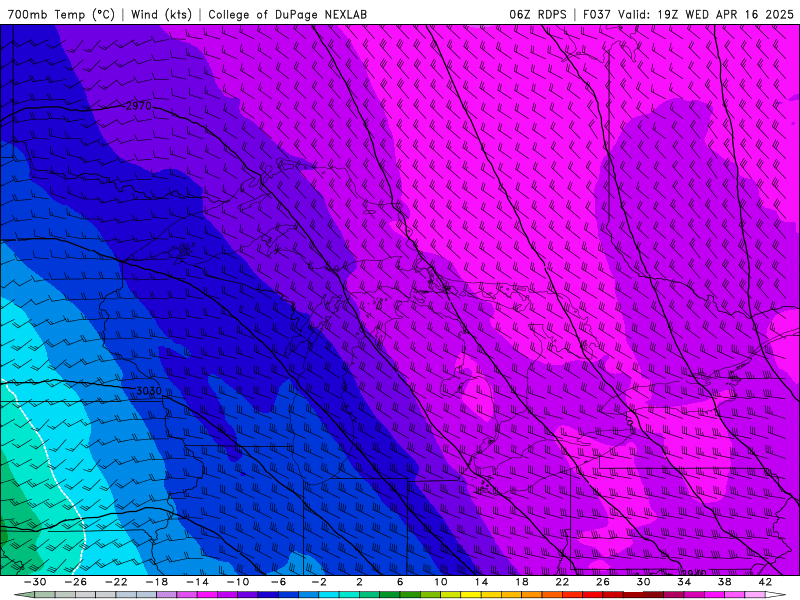Click the 42 colorbar tick label
The height and width of the screenshot is (600, 800).
[765, 582]
